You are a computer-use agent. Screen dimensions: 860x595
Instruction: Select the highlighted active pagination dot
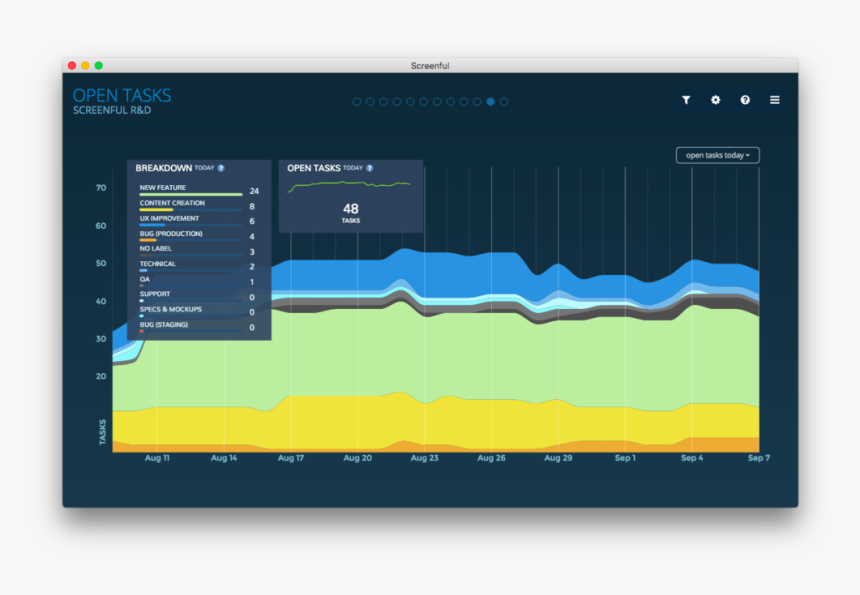click(x=490, y=101)
